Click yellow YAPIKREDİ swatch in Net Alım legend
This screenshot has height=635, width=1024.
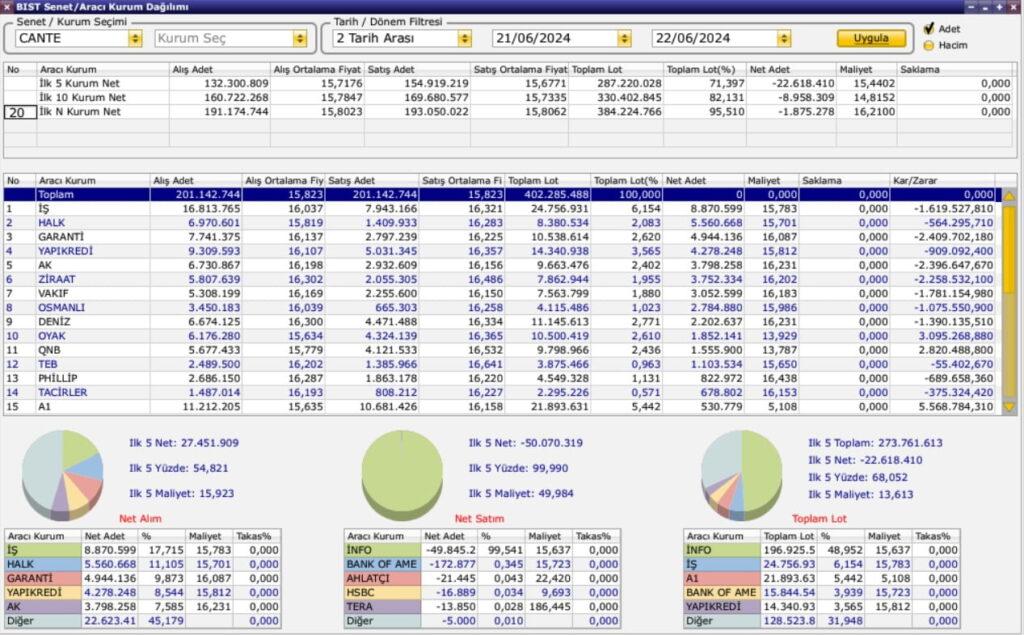43,593
